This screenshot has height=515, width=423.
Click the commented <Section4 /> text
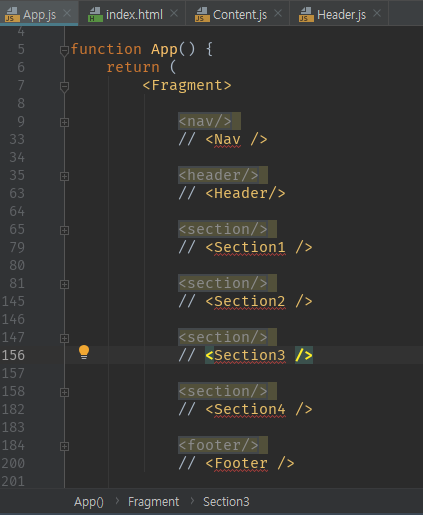pyautogui.click(x=259, y=409)
